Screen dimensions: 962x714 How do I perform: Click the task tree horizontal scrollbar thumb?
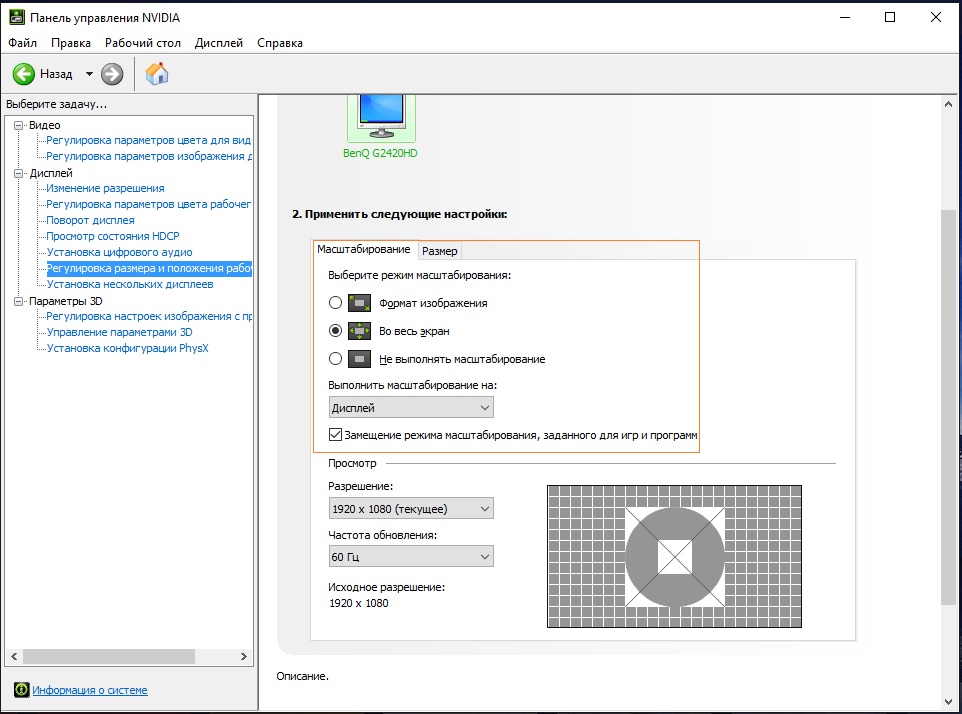pyautogui.click(x=109, y=656)
